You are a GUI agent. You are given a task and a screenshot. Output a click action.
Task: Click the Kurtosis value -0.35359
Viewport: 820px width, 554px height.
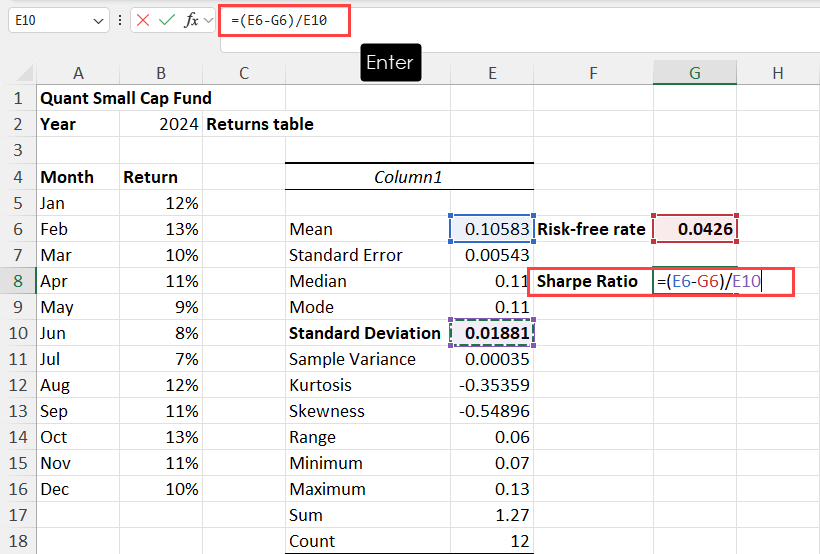click(492, 385)
